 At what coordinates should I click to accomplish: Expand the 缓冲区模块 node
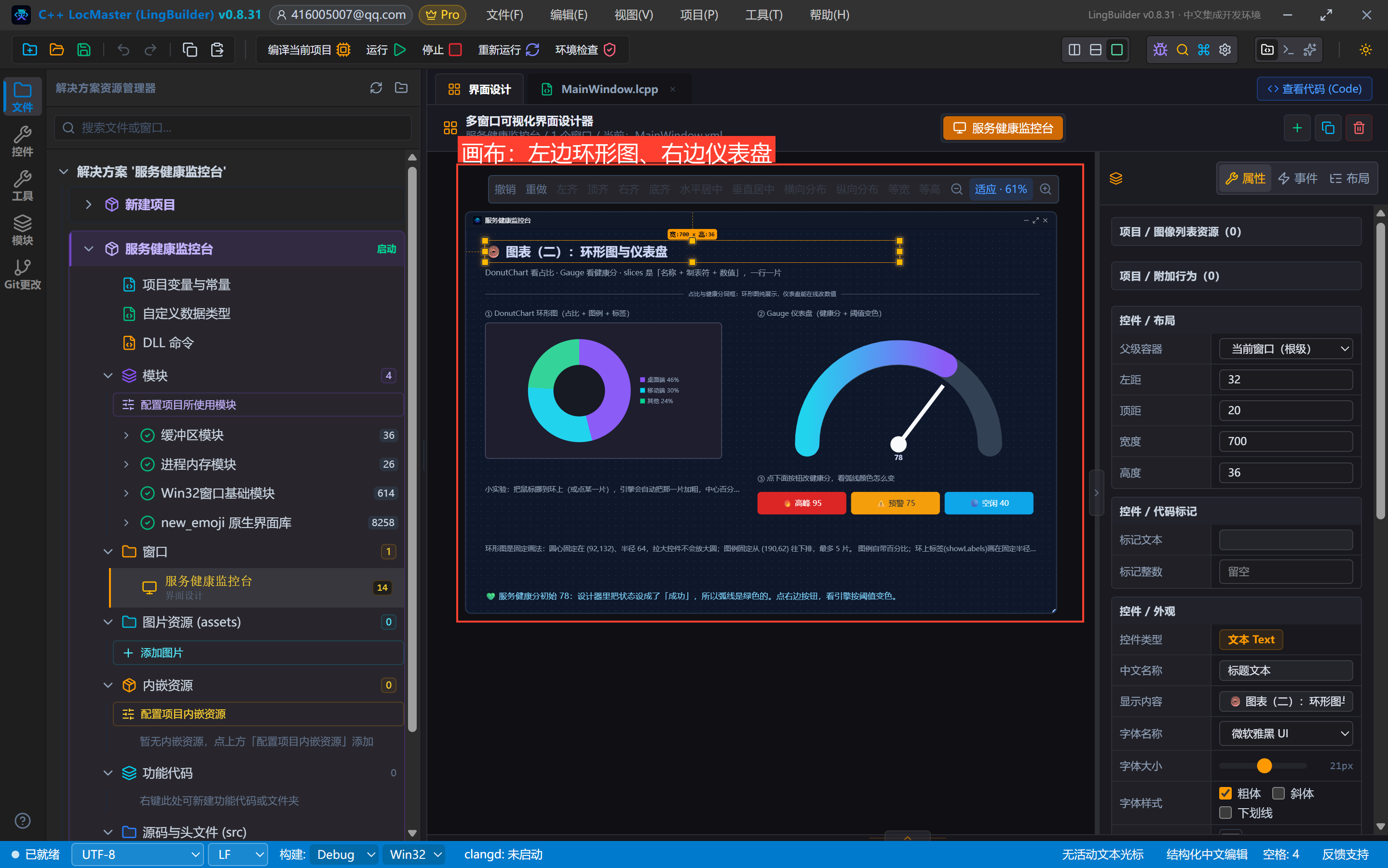(126, 435)
